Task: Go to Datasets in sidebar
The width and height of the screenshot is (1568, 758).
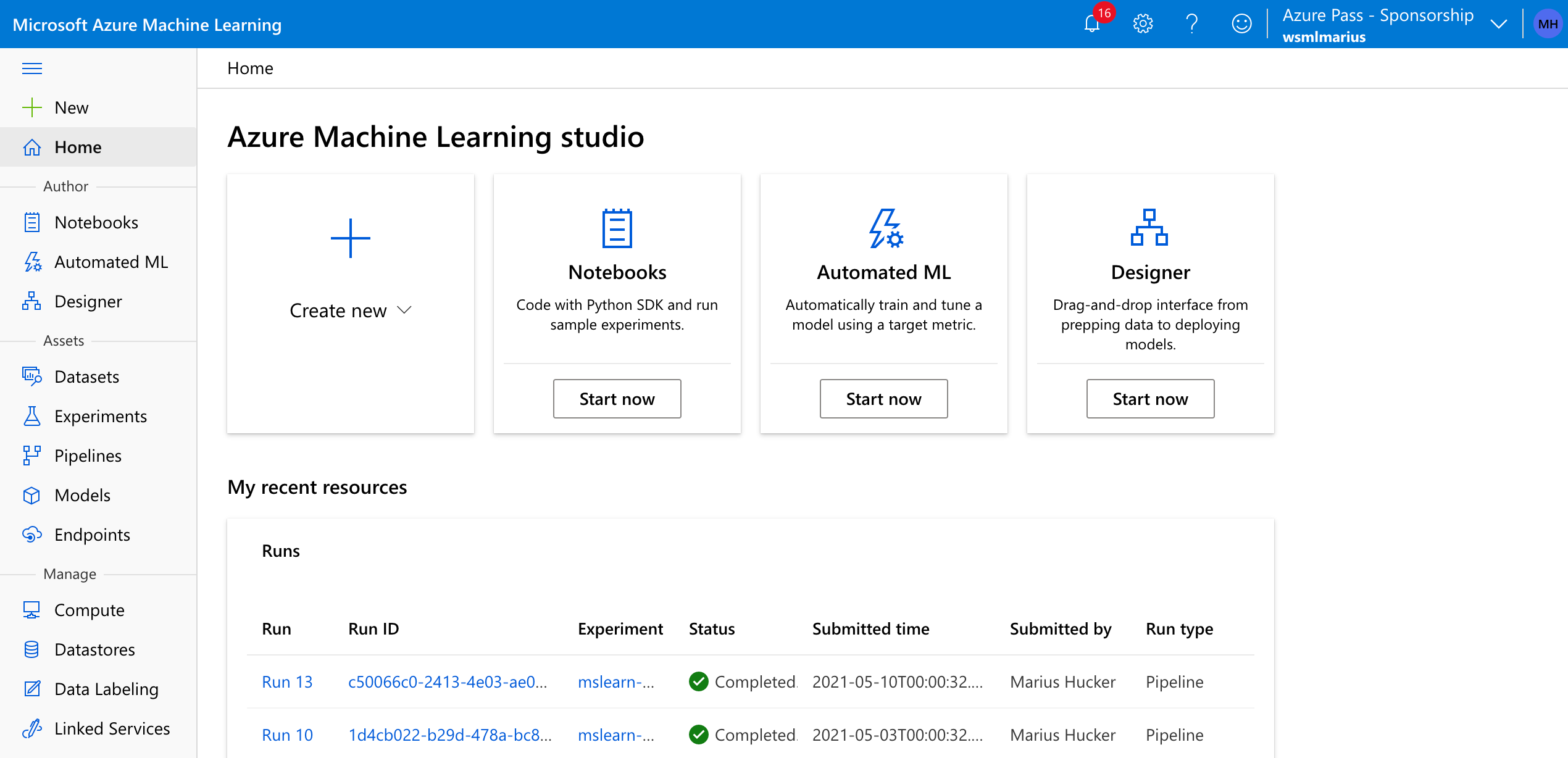Action: tap(86, 377)
